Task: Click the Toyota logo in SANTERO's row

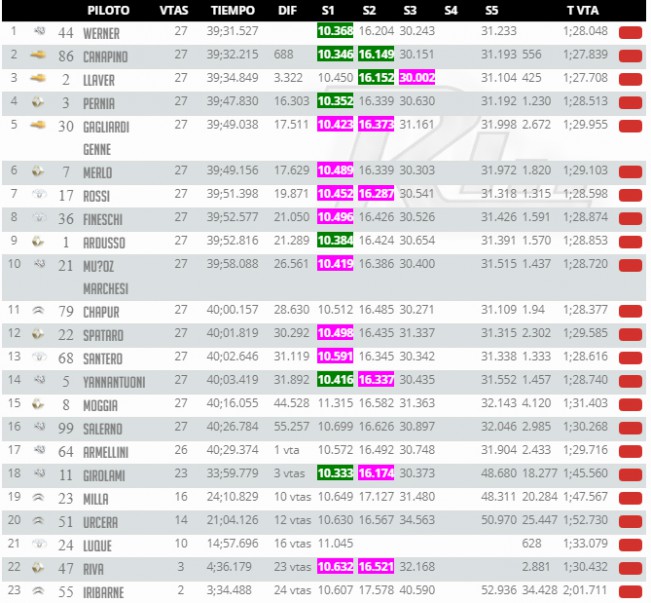Action: click(x=39, y=357)
